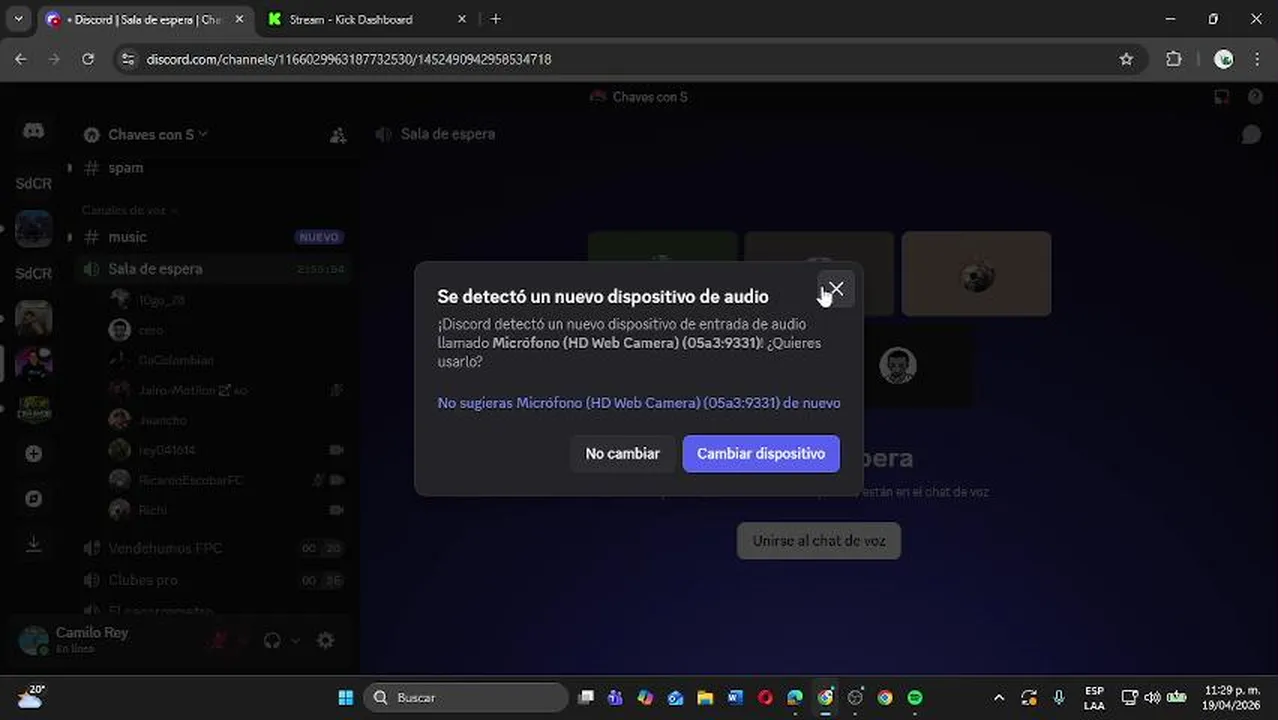Open browser extensions puzzle icon
This screenshot has height=720, width=1278.
click(x=1174, y=59)
